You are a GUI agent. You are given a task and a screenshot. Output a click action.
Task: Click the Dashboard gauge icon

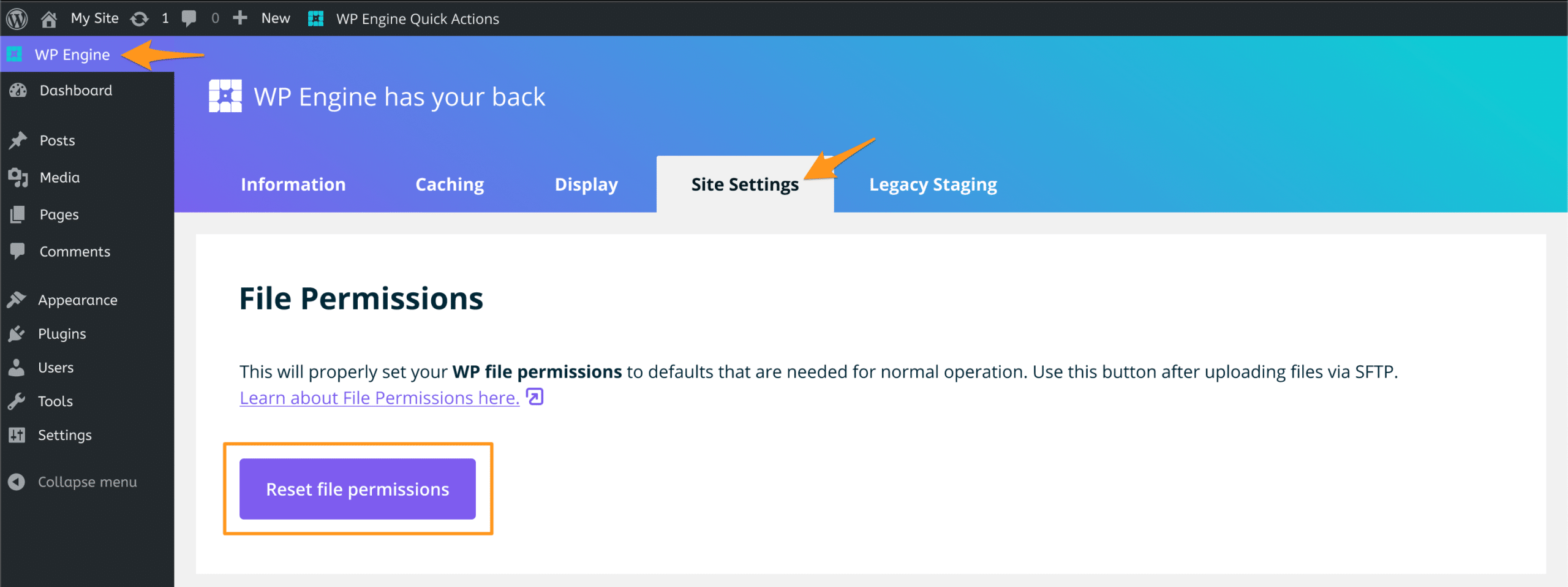point(18,91)
